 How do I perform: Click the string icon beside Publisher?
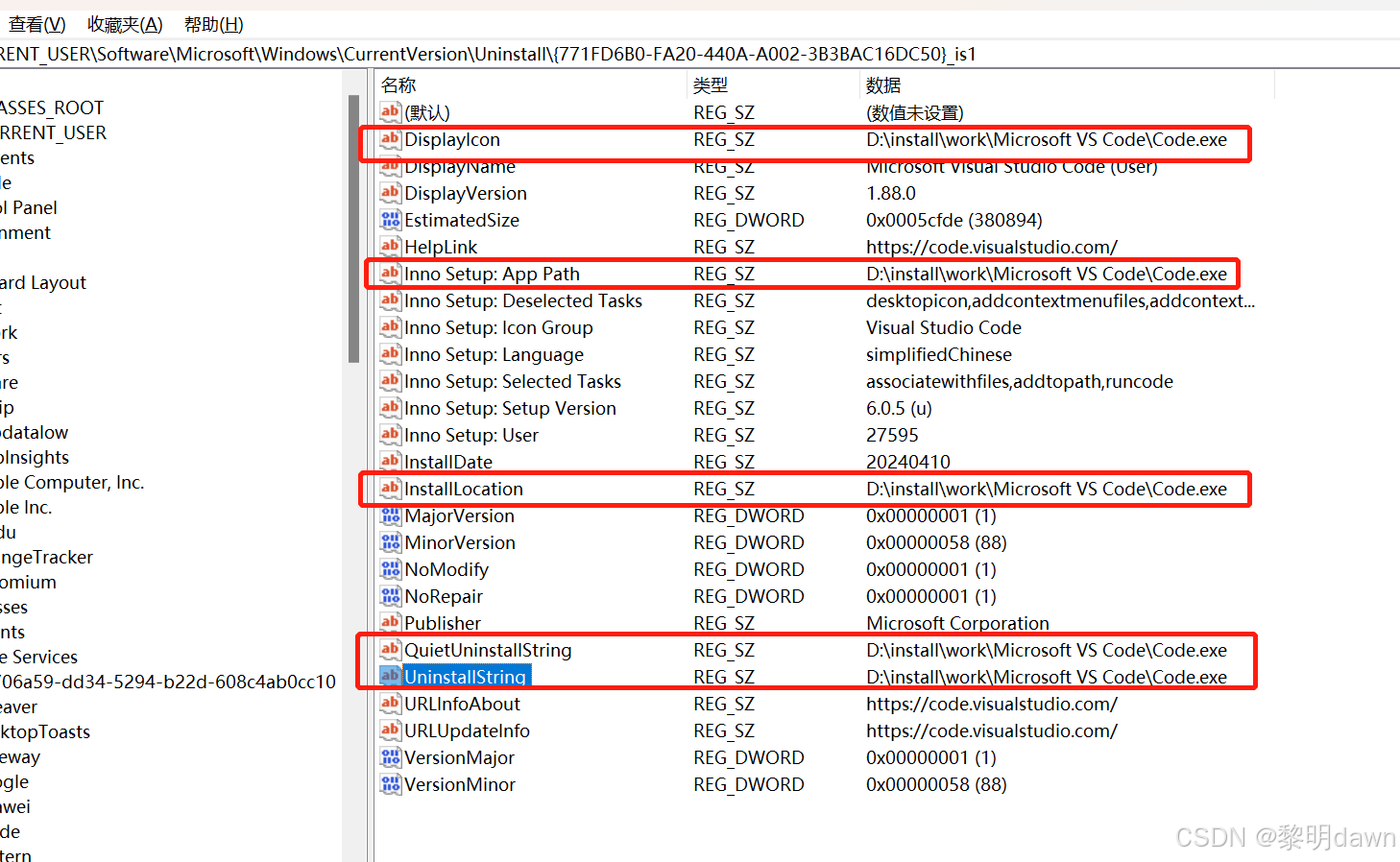click(390, 623)
